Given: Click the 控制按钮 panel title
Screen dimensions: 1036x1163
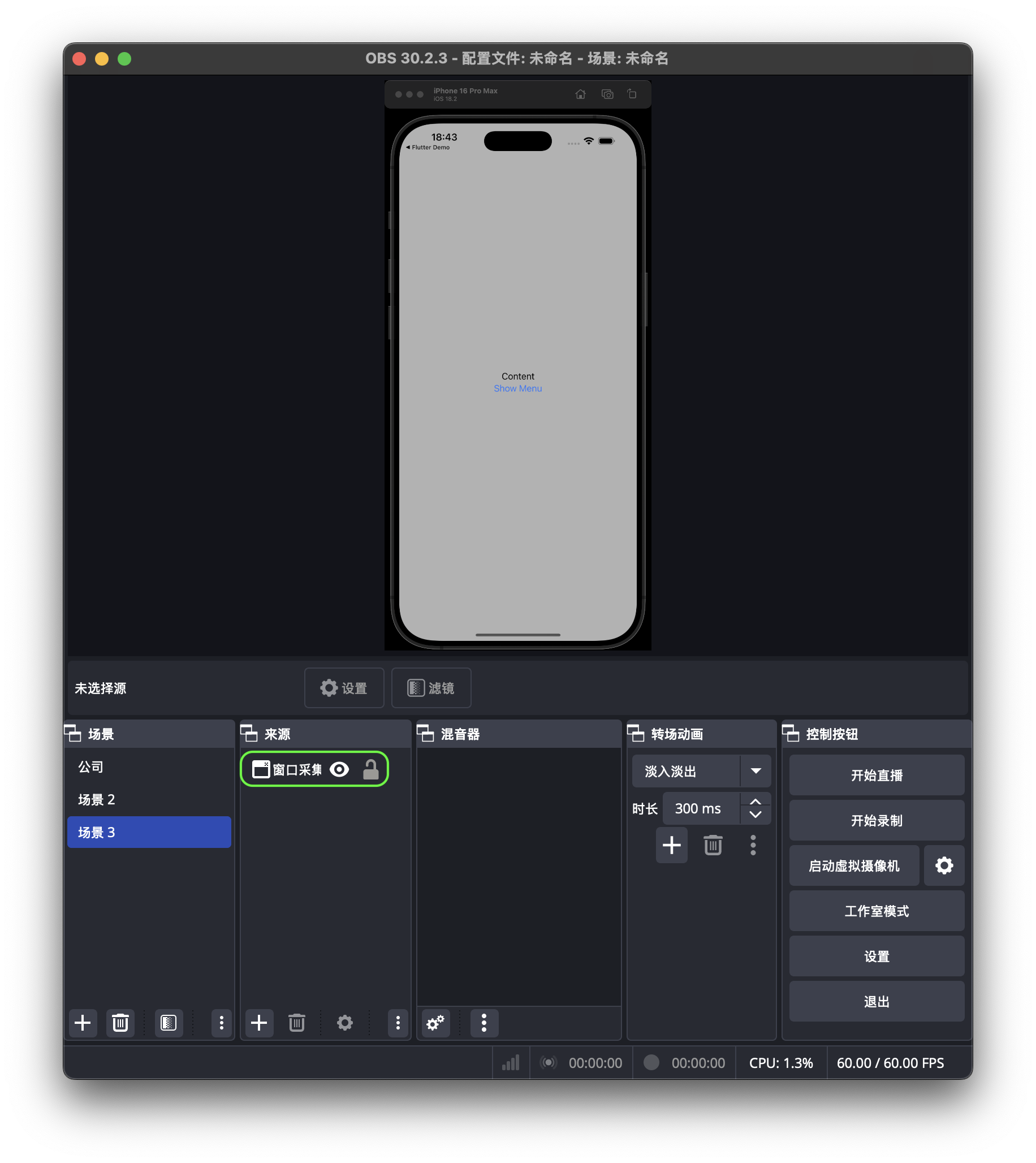Looking at the screenshot, I should tap(832, 734).
